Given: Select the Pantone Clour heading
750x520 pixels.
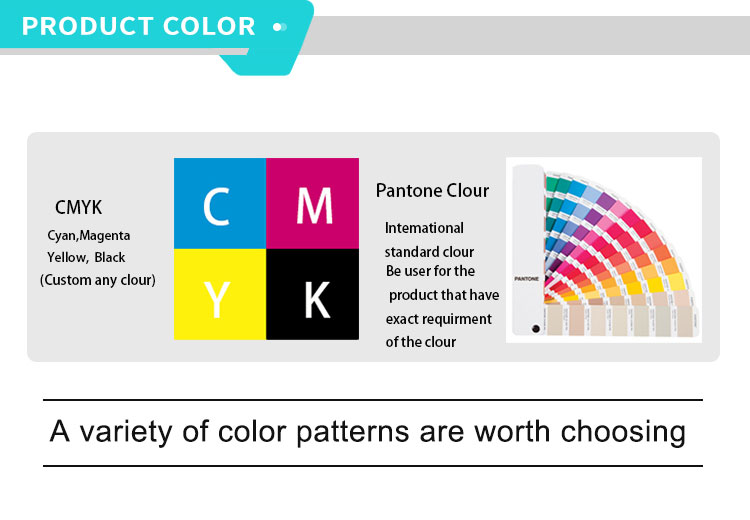Looking at the screenshot, I should (432, 190).
